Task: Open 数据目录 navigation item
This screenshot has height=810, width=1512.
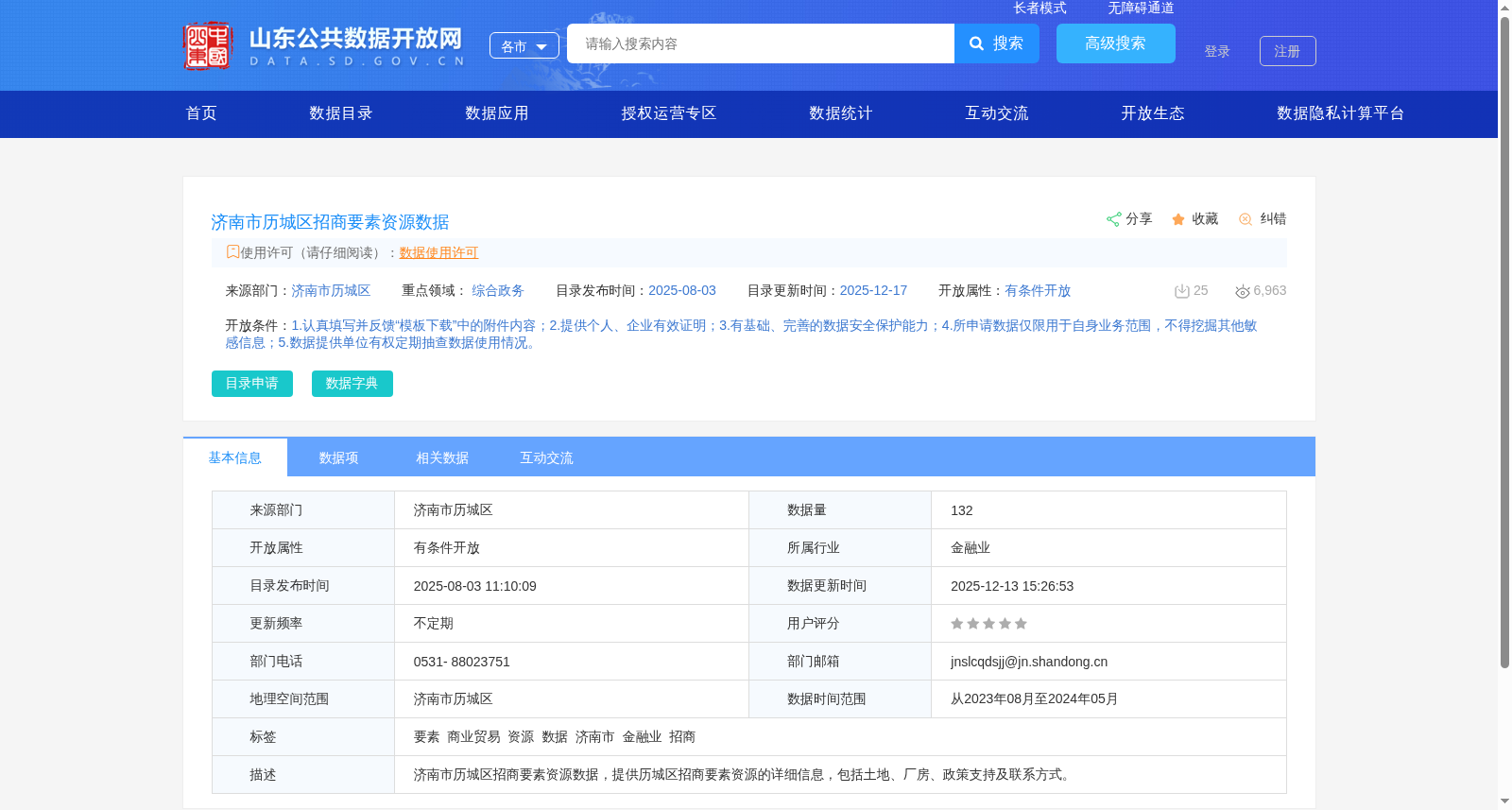Action: click(341, 113)
